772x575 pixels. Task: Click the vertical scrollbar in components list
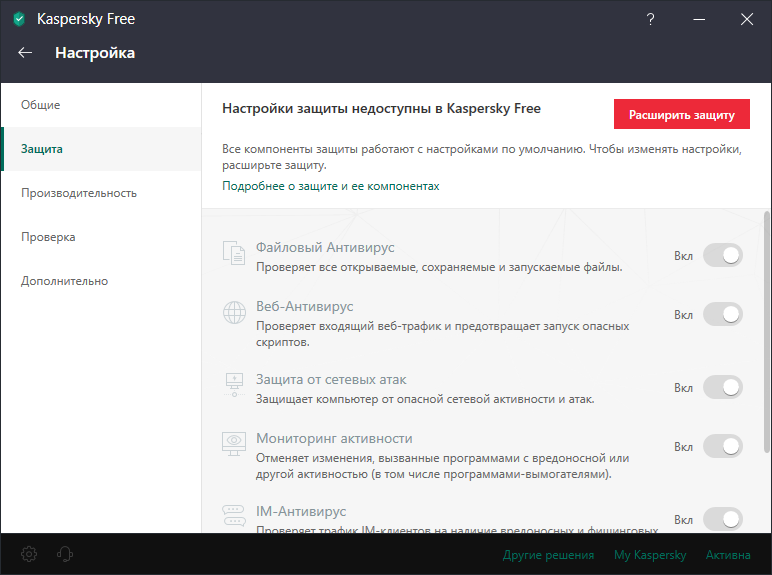click(766, 330)
